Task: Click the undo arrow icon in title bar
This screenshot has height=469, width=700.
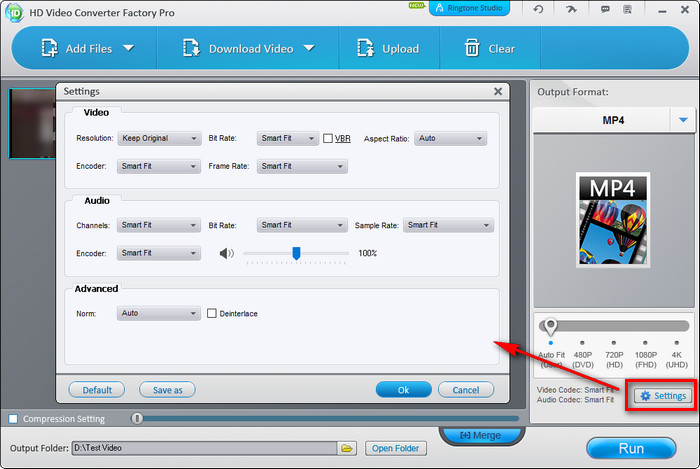Action: tap(538, 9)
